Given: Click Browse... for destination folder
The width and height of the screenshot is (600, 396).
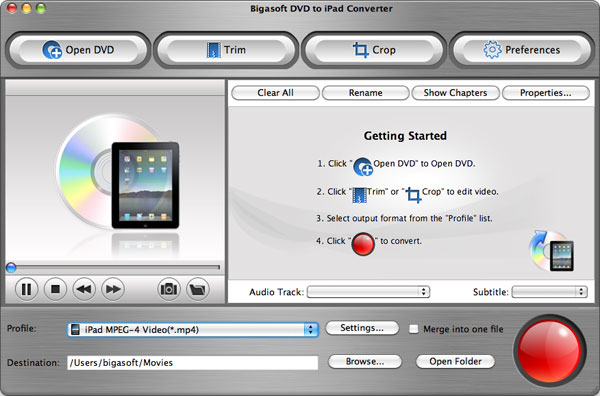Looking at the screenshot, I should pos(365,362).
